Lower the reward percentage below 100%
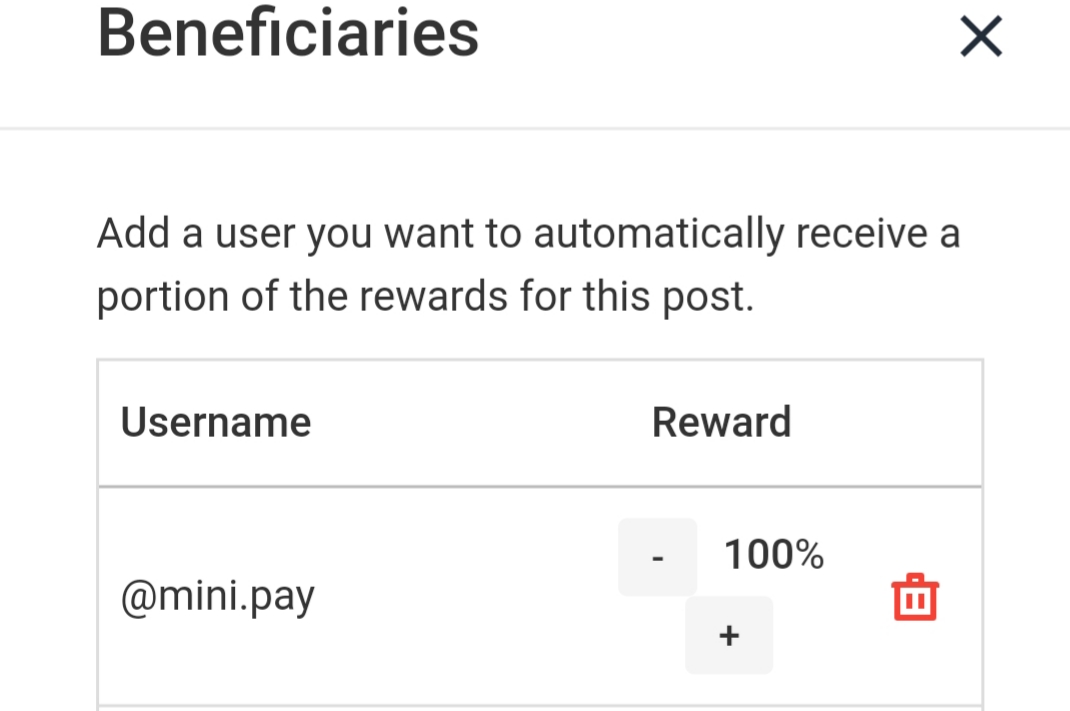1070x711 pixels. click(657, 557)
